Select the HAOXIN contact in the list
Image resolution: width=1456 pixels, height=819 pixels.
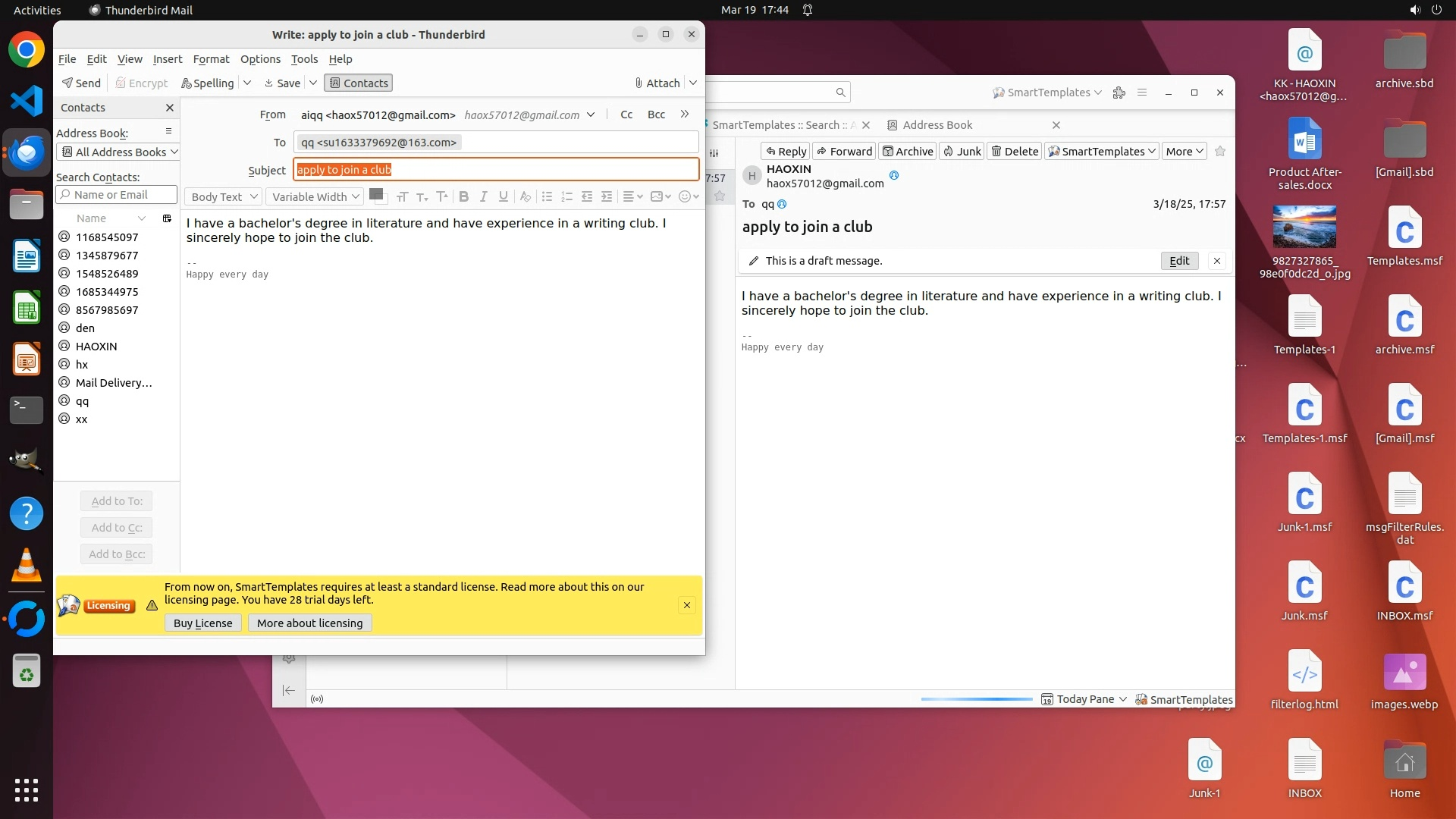(96, 346)
